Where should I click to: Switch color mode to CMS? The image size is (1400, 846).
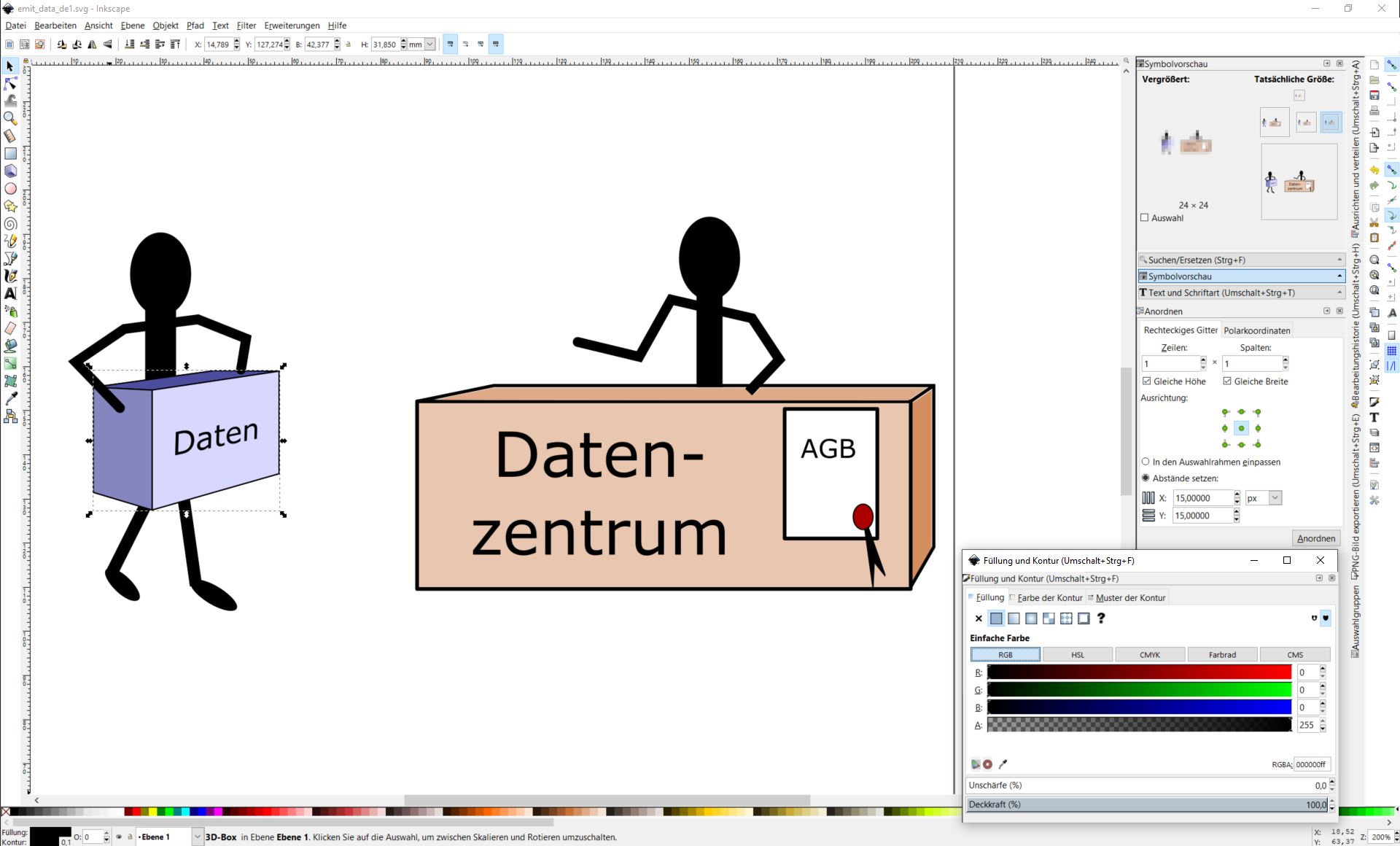point(1295,655)
